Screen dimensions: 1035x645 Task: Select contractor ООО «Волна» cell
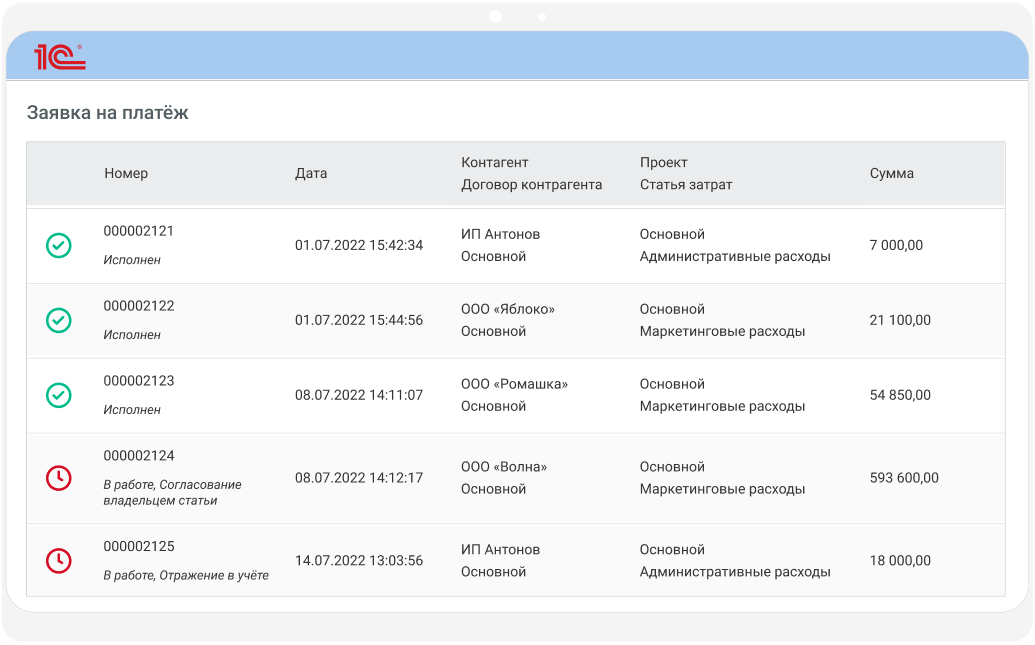pyautogui.click(x=504, y=467)
